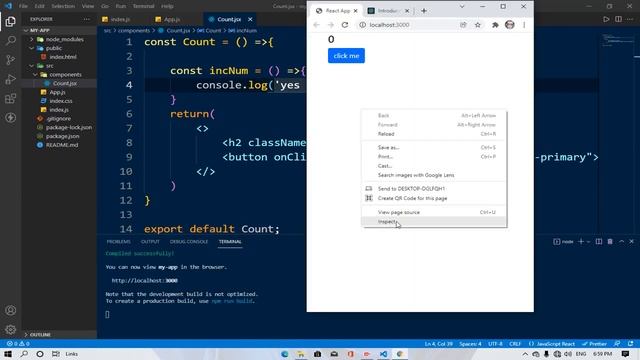Open the Terminal menu
This screenshot has width=640, height=360.
point(143,6)
